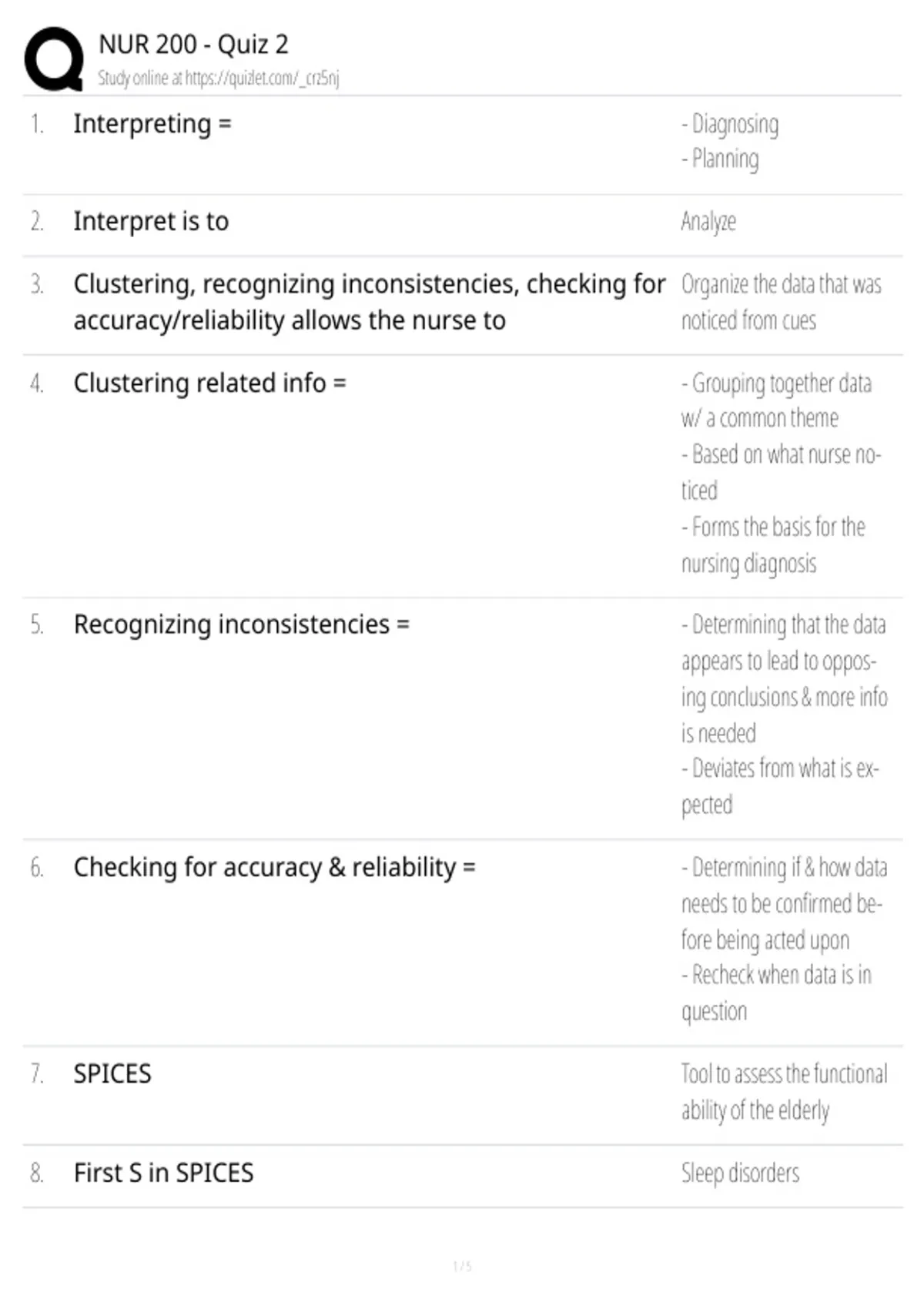Click the Analyze definition

coord(708,222)
